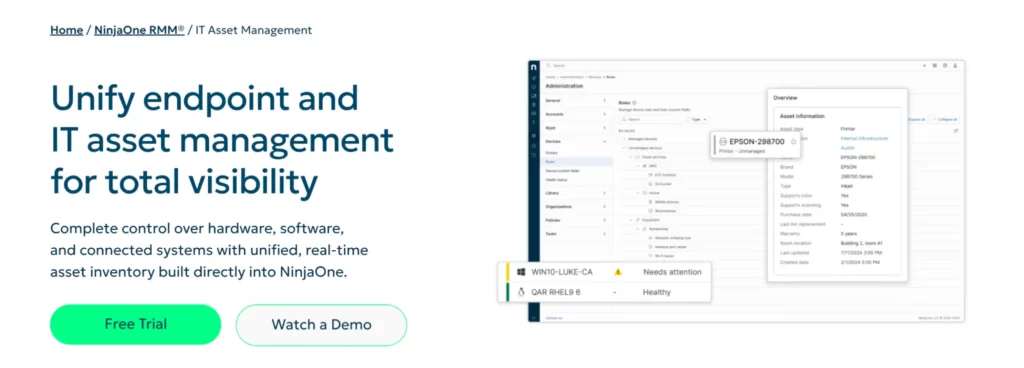Click the Watch a Demo button
Image resolution: width=1024 pixels, height=368 pixels.
[x=321, y=324]
